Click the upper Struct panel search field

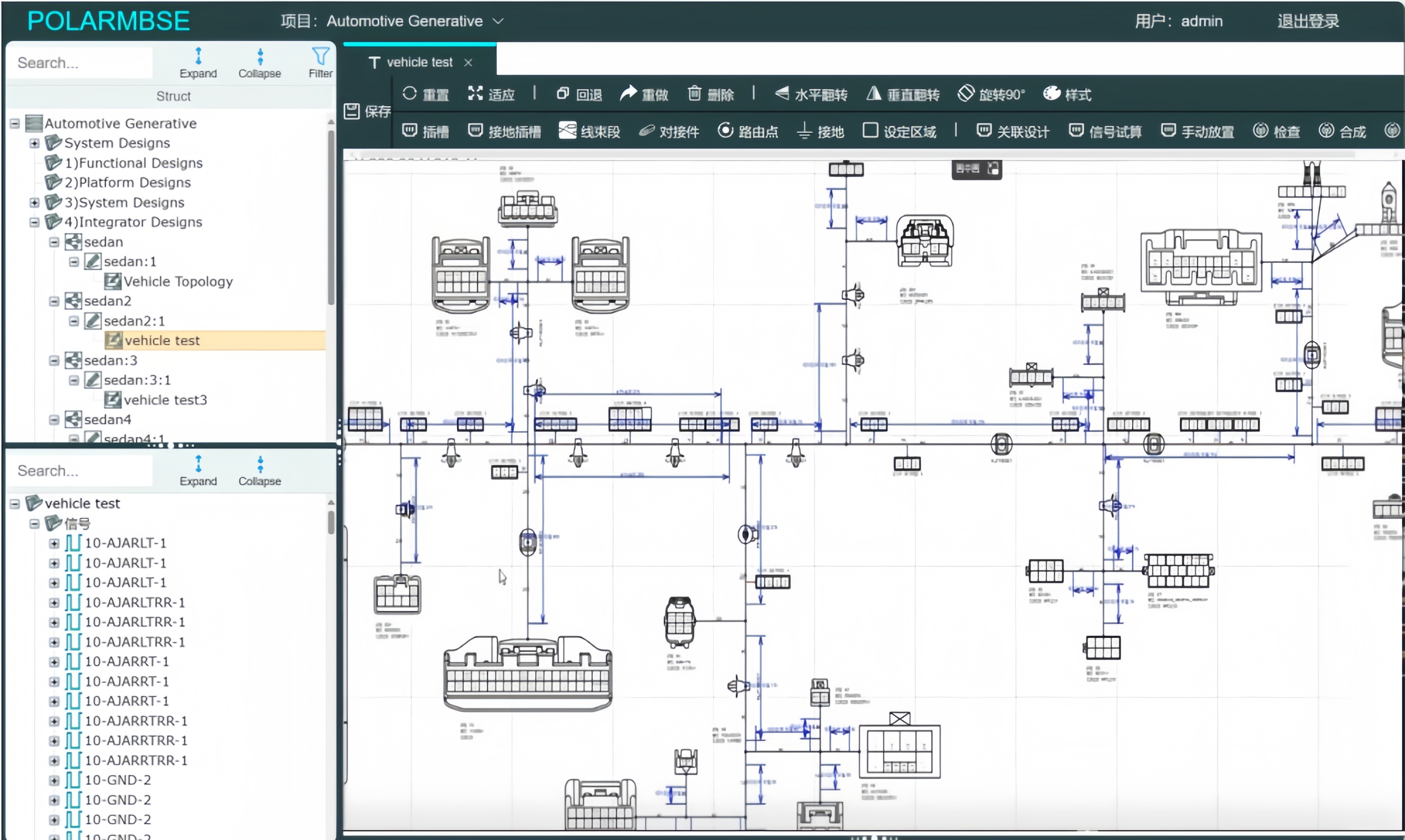tap(79, 63)
